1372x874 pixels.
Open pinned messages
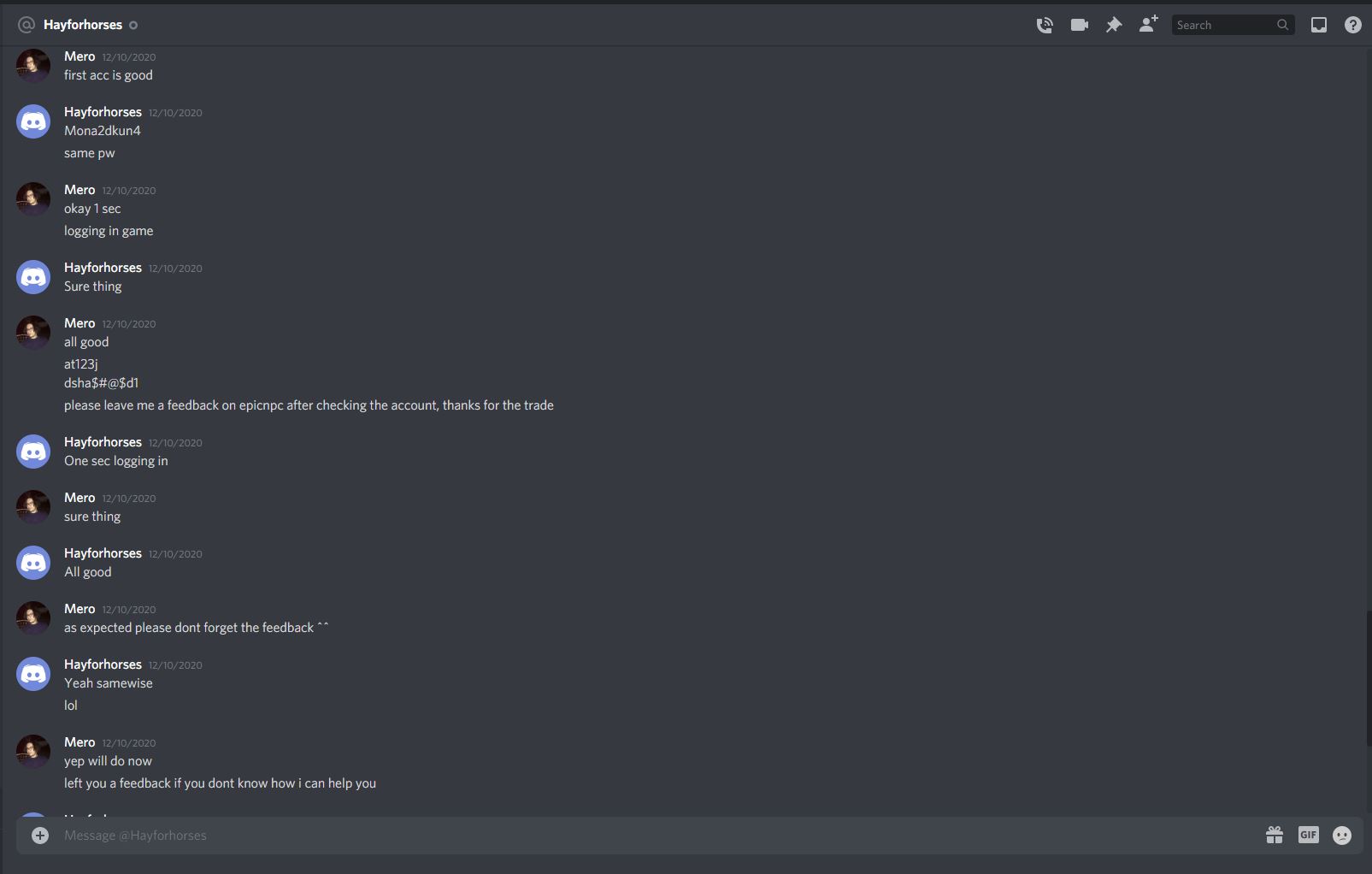(1114, 25)
